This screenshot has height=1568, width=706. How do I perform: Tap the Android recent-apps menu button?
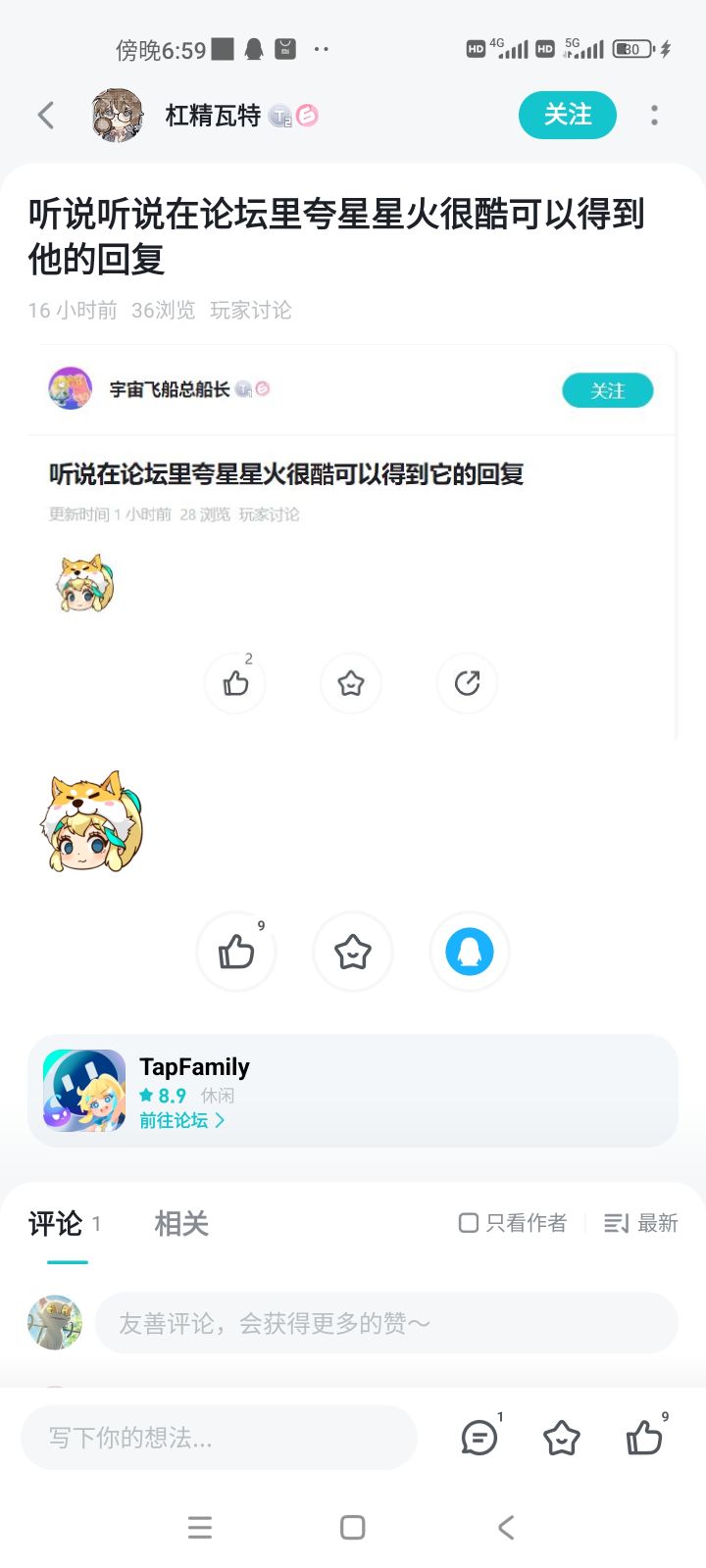pyautogui.click(x=200, y=1527)
